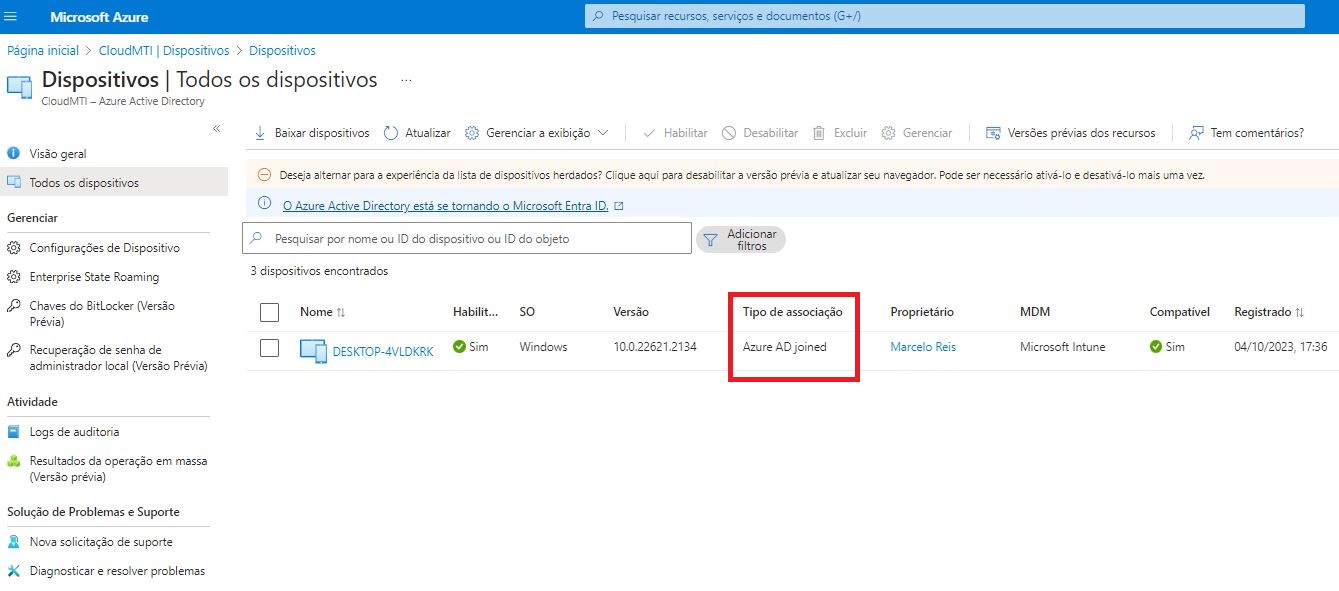
Task: Select all devices with header checkbox
Action: (x=269, y=311)
